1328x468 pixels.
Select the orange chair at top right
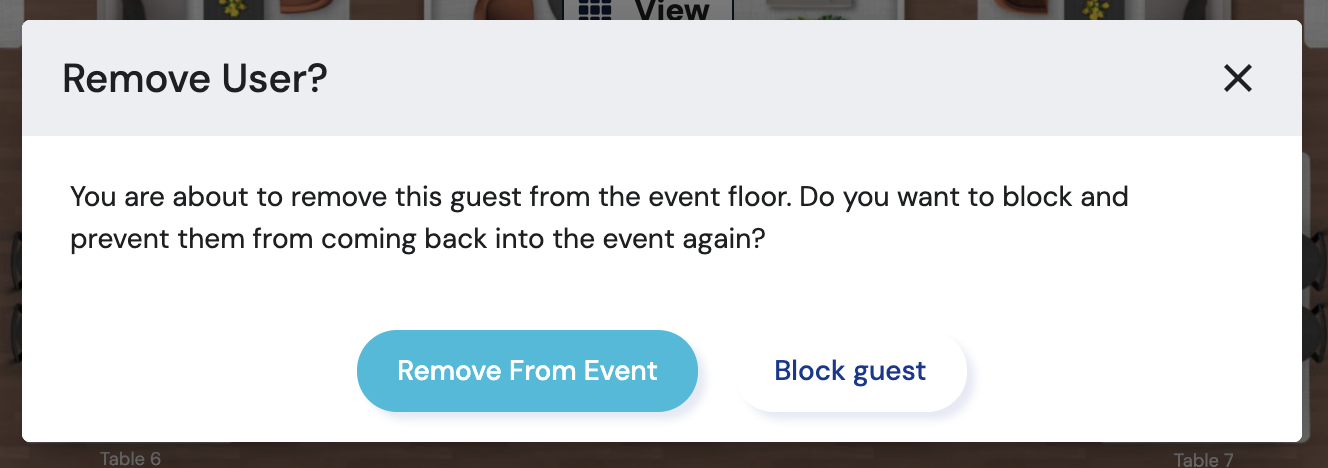[x=1020, y=8]
